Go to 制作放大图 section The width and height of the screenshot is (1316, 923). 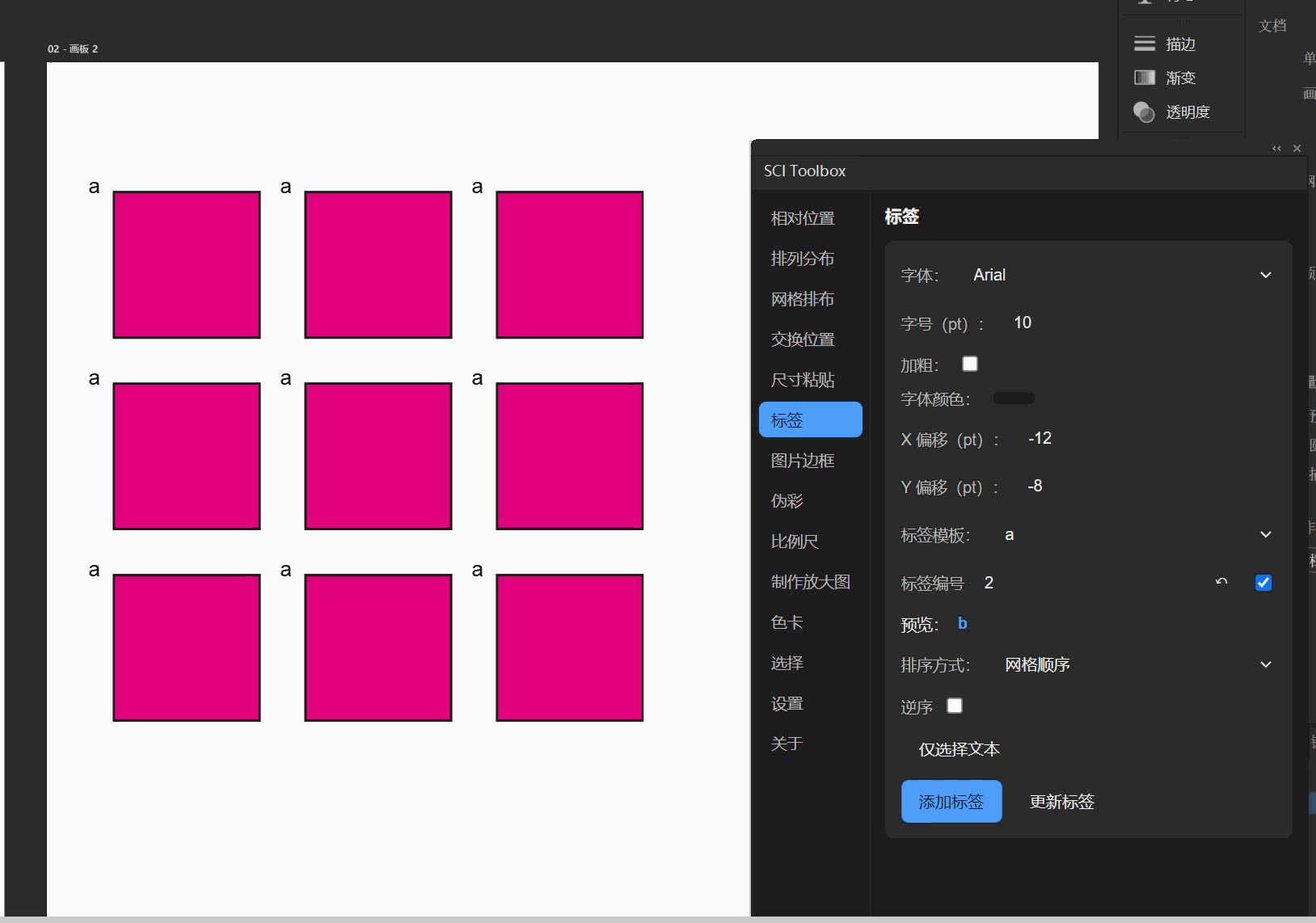coord(811,582)
